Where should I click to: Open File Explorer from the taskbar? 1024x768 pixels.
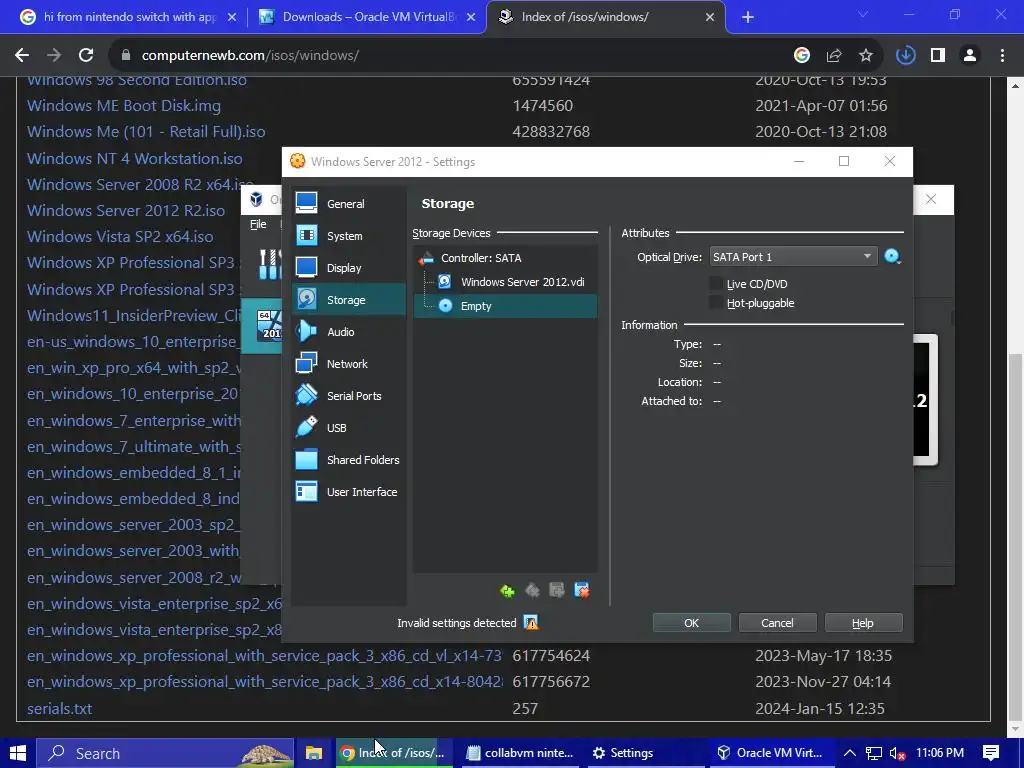click(x=314, y=753)
